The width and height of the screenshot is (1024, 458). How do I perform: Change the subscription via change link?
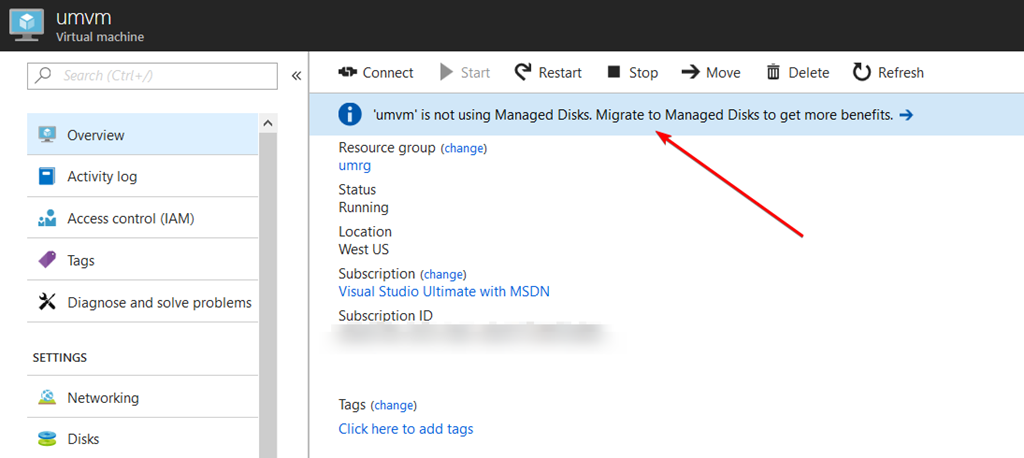tap(444, 274)
